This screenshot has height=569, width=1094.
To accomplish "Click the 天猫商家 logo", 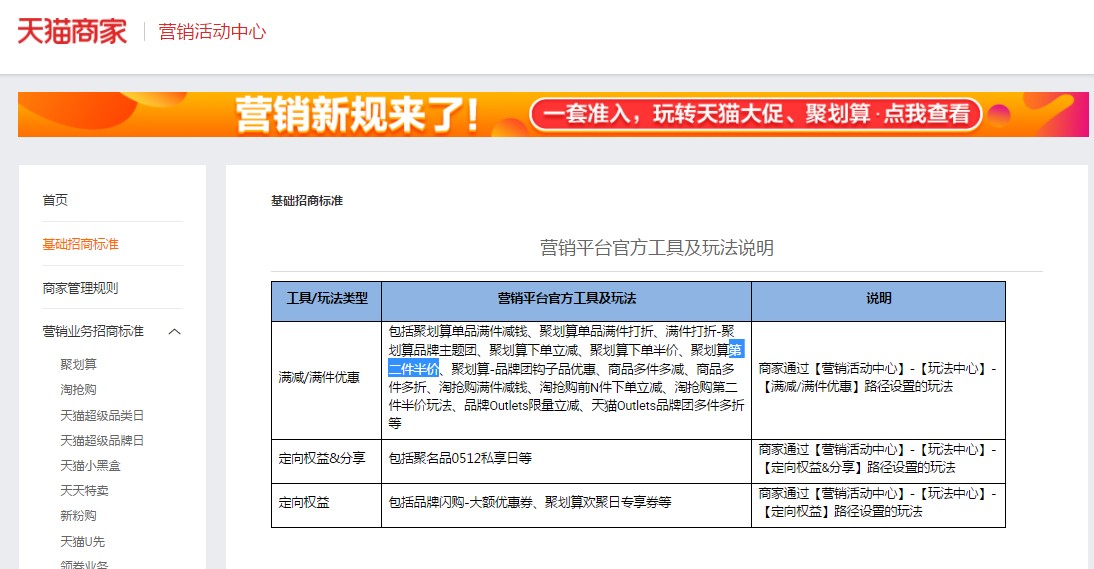I will (x=72, y=31).
